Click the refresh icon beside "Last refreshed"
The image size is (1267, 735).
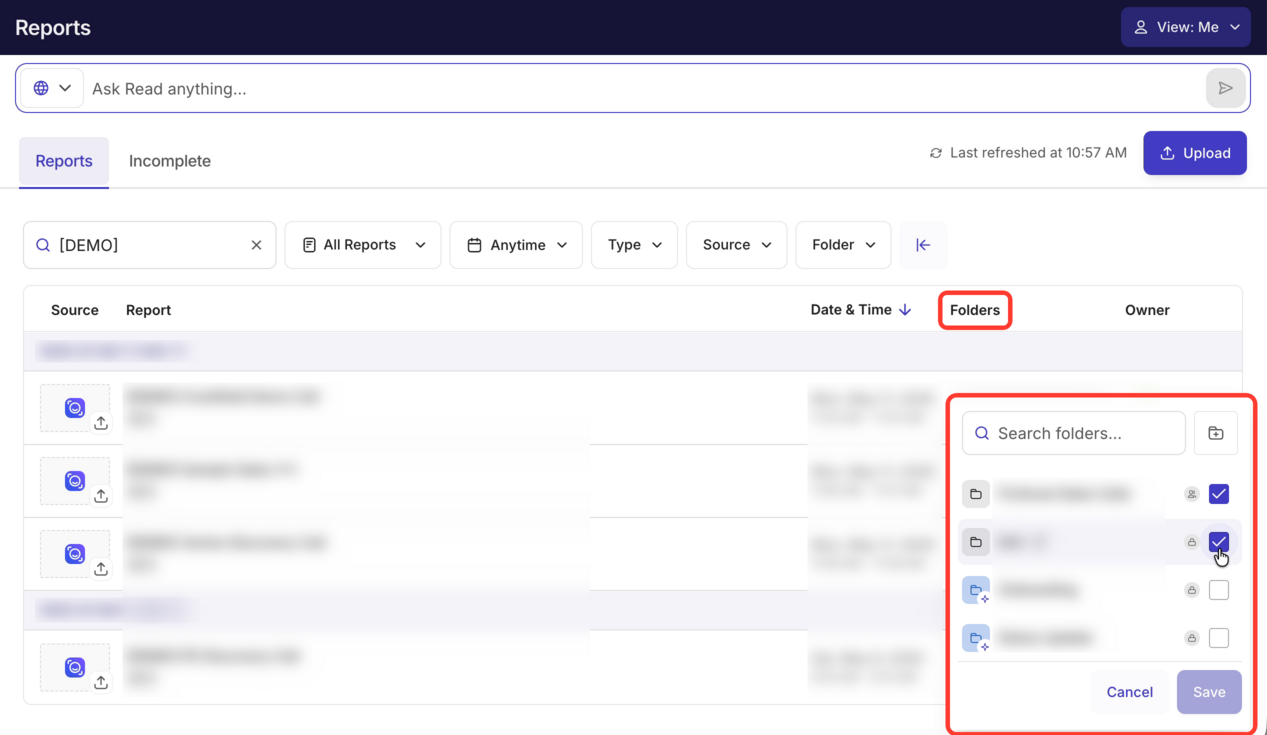coord(936,153)
